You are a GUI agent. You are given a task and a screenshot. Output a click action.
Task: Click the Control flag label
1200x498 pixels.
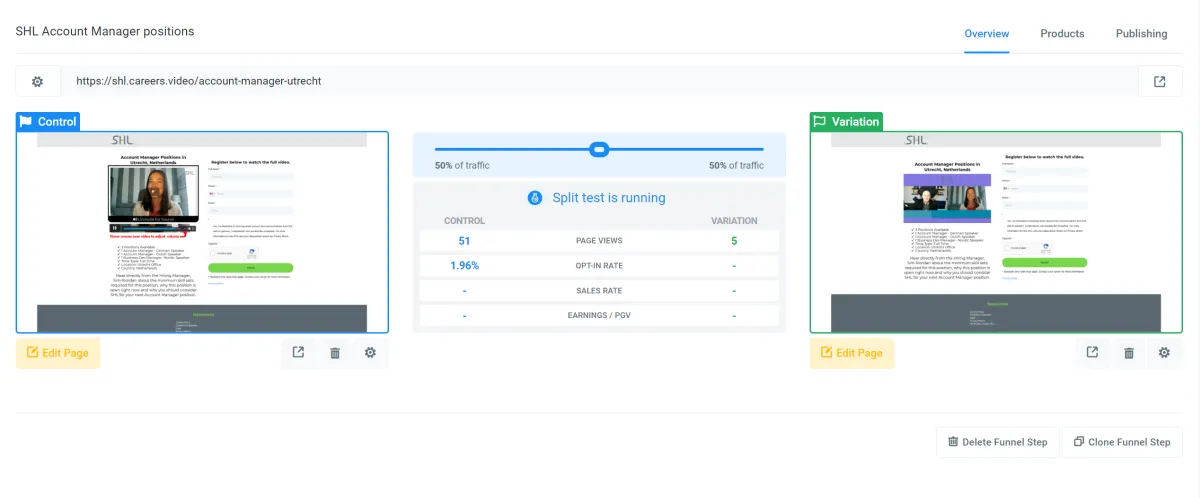(48, 122)
